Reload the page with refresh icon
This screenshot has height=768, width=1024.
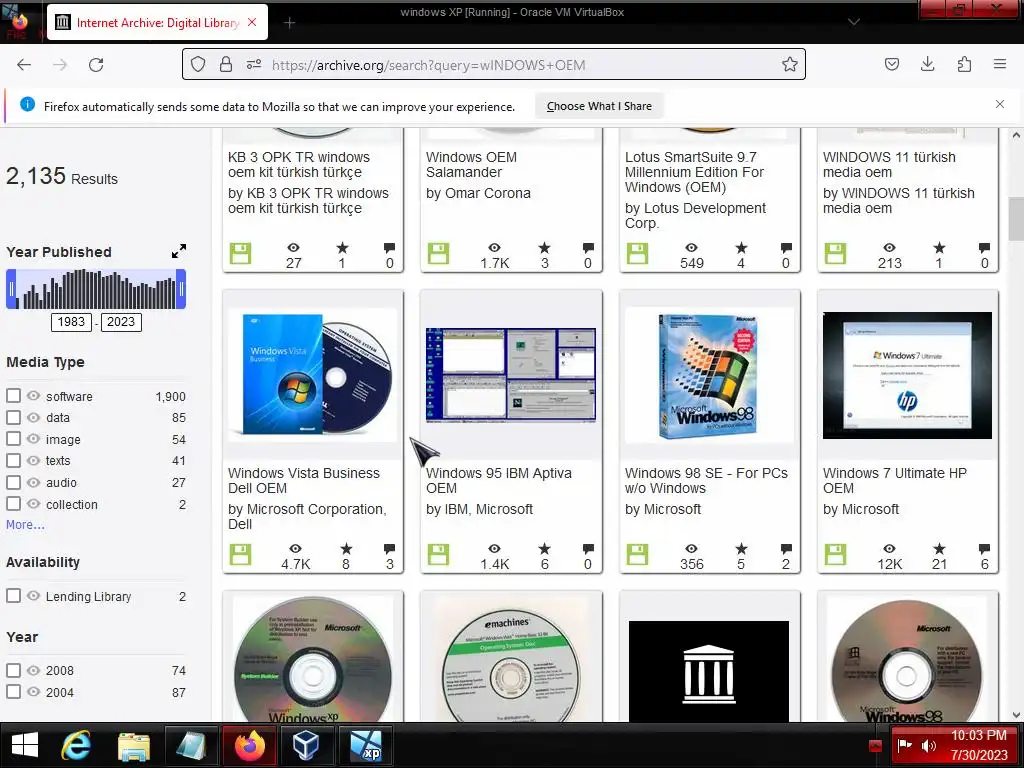coord(96,65)
